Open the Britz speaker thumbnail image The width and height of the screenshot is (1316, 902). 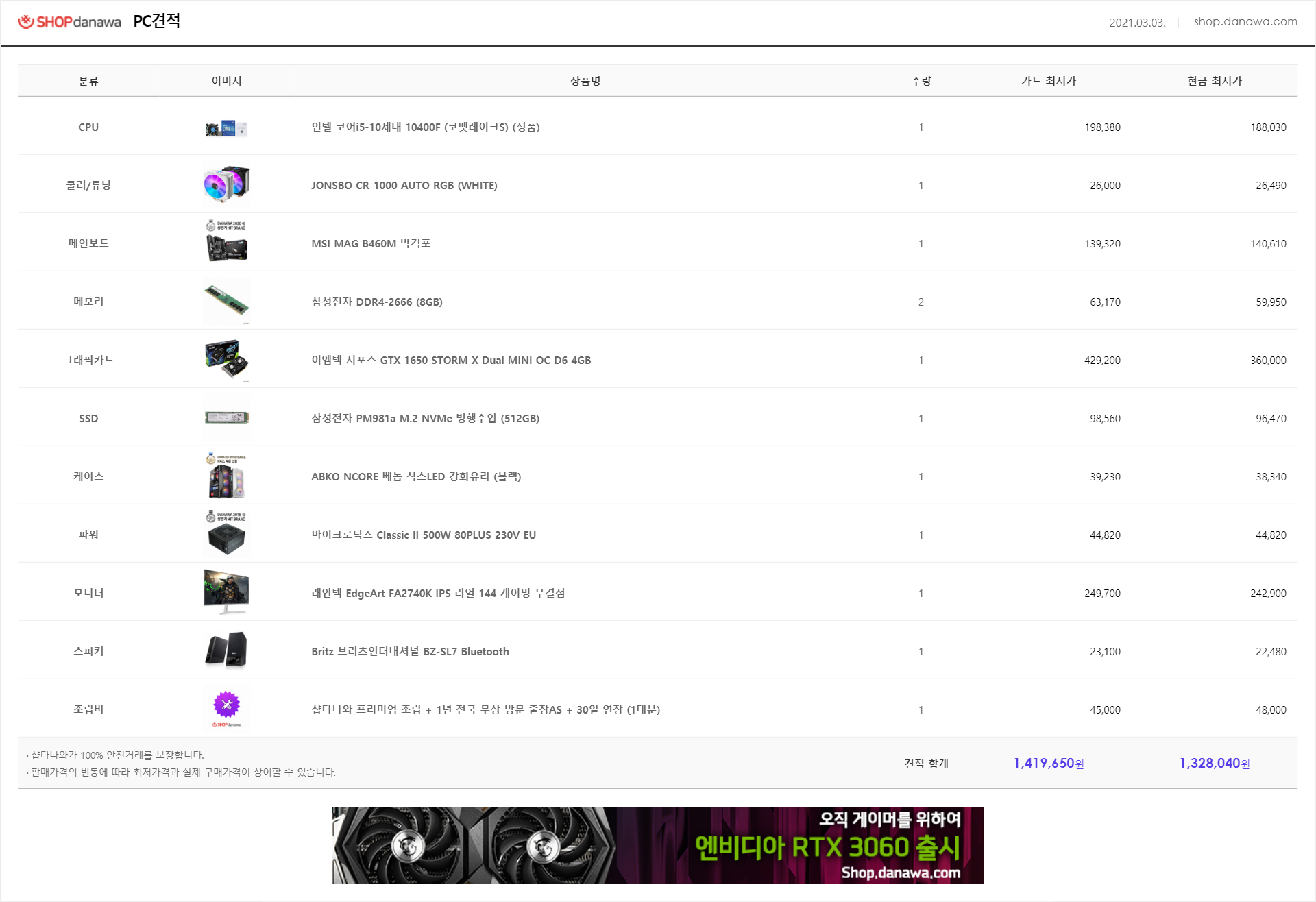[226, 650]
